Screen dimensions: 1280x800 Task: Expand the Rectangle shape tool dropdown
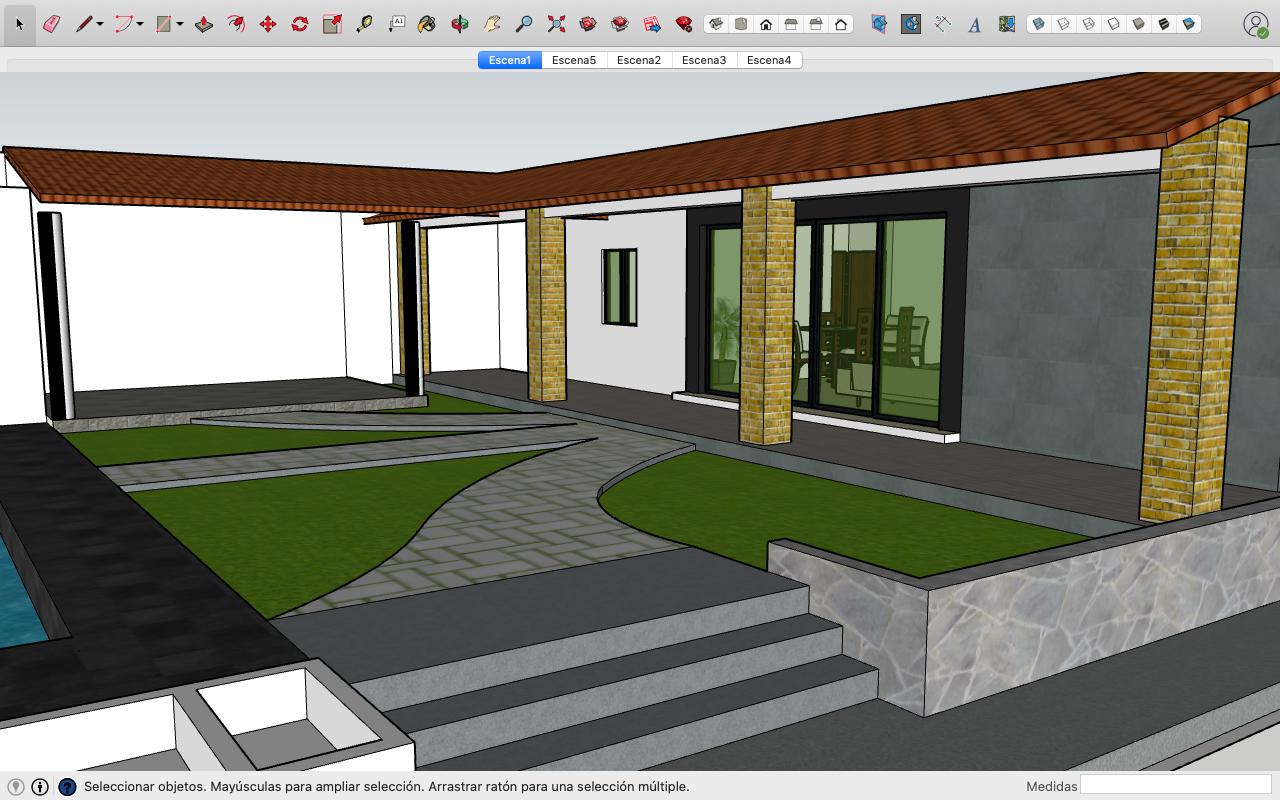pos(180,25)
